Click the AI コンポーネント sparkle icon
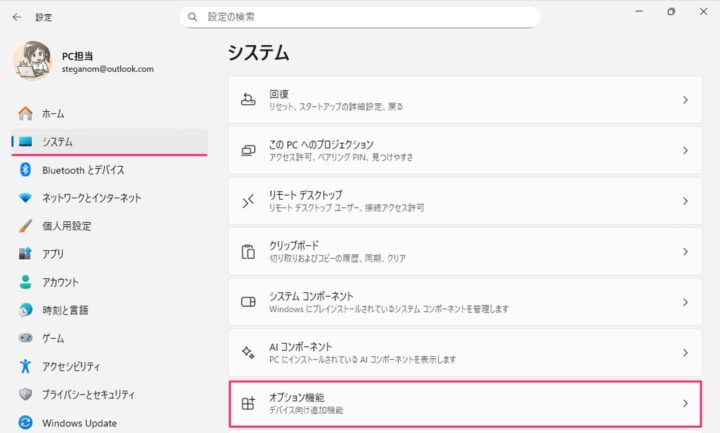Viewport: 720px width, 433px height. coord(248,353)
